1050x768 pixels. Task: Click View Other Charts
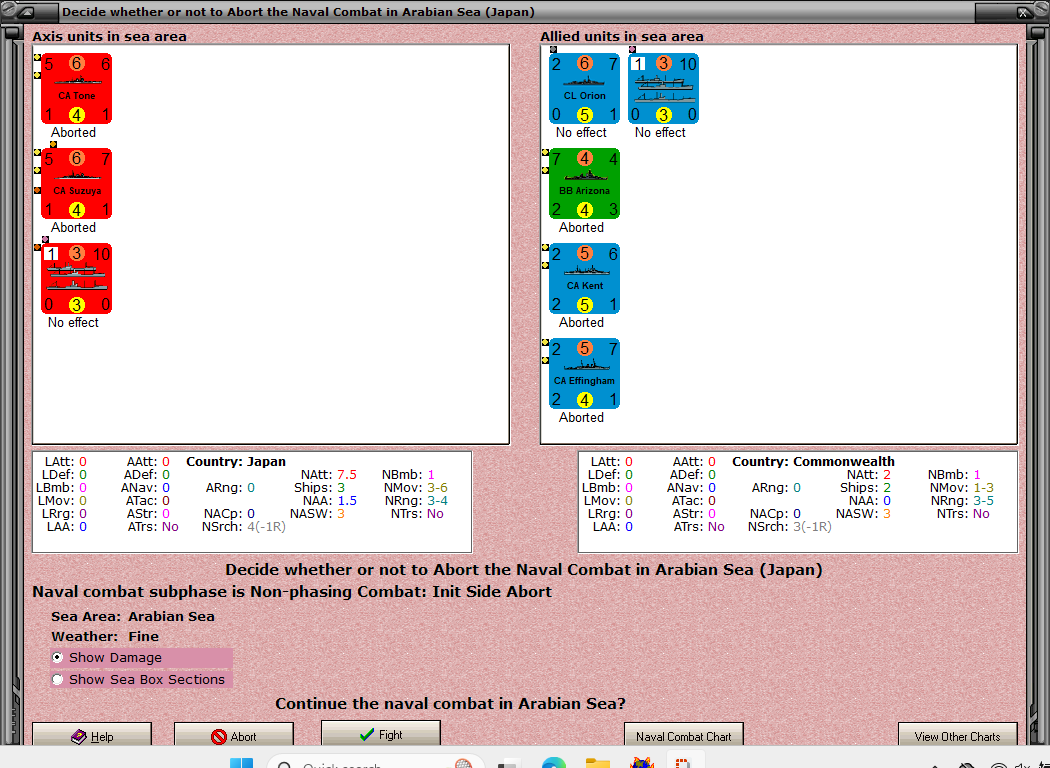[958, 735]
